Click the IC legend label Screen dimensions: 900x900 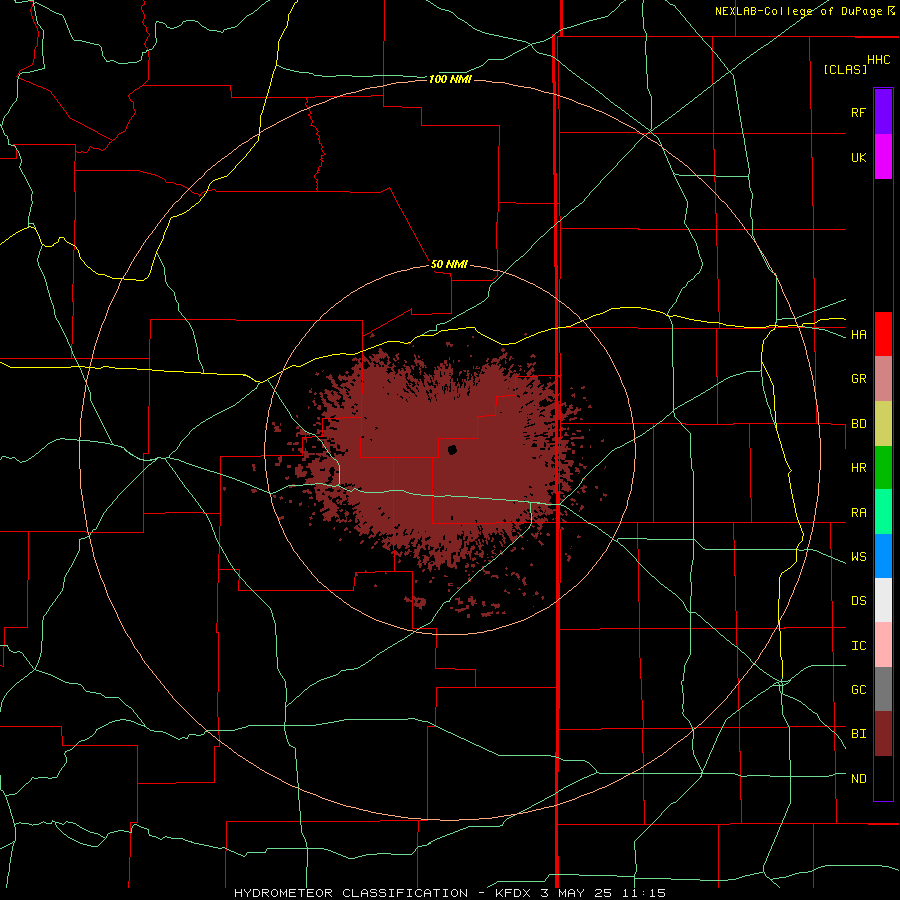tap(858, 646)
